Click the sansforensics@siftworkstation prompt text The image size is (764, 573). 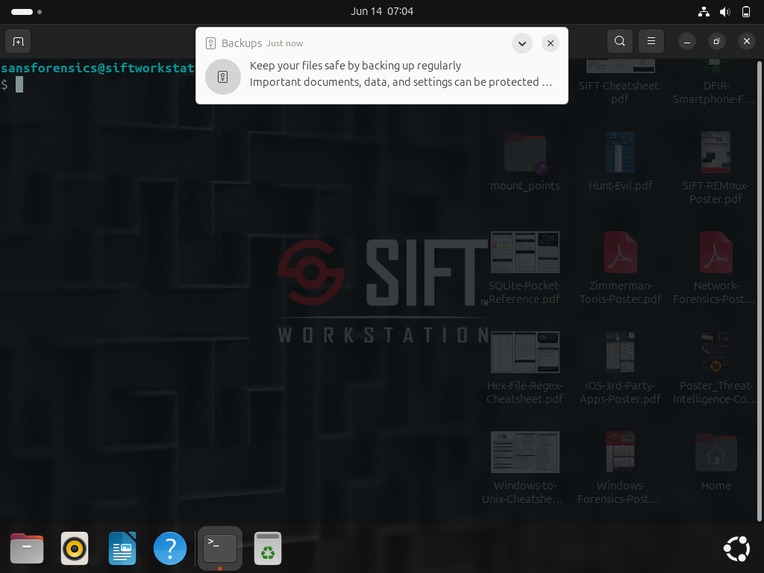[x=97, y=68]
